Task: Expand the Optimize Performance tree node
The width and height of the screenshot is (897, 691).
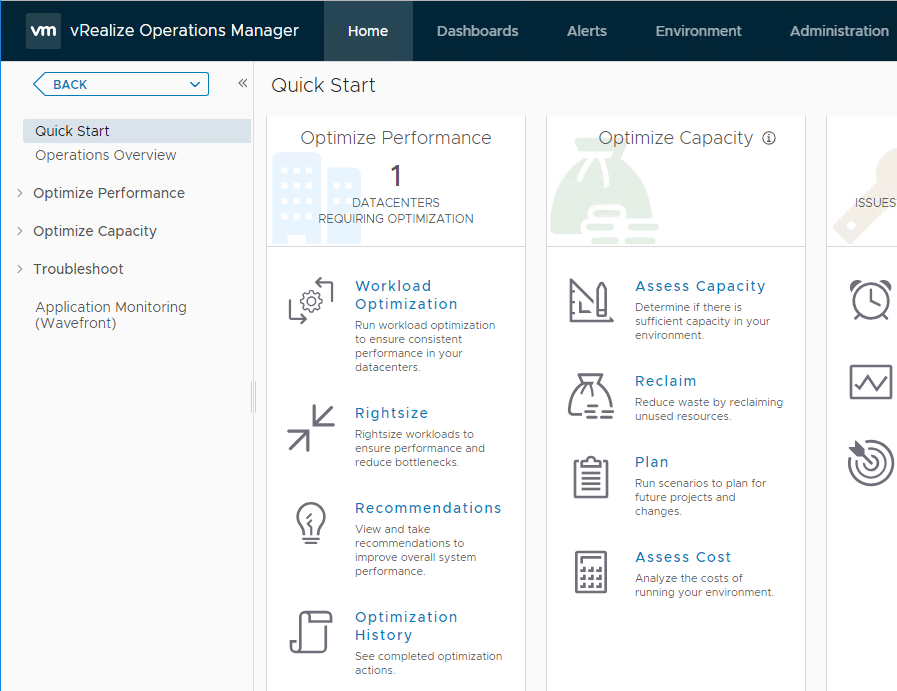Action: [x=20, y=193]
